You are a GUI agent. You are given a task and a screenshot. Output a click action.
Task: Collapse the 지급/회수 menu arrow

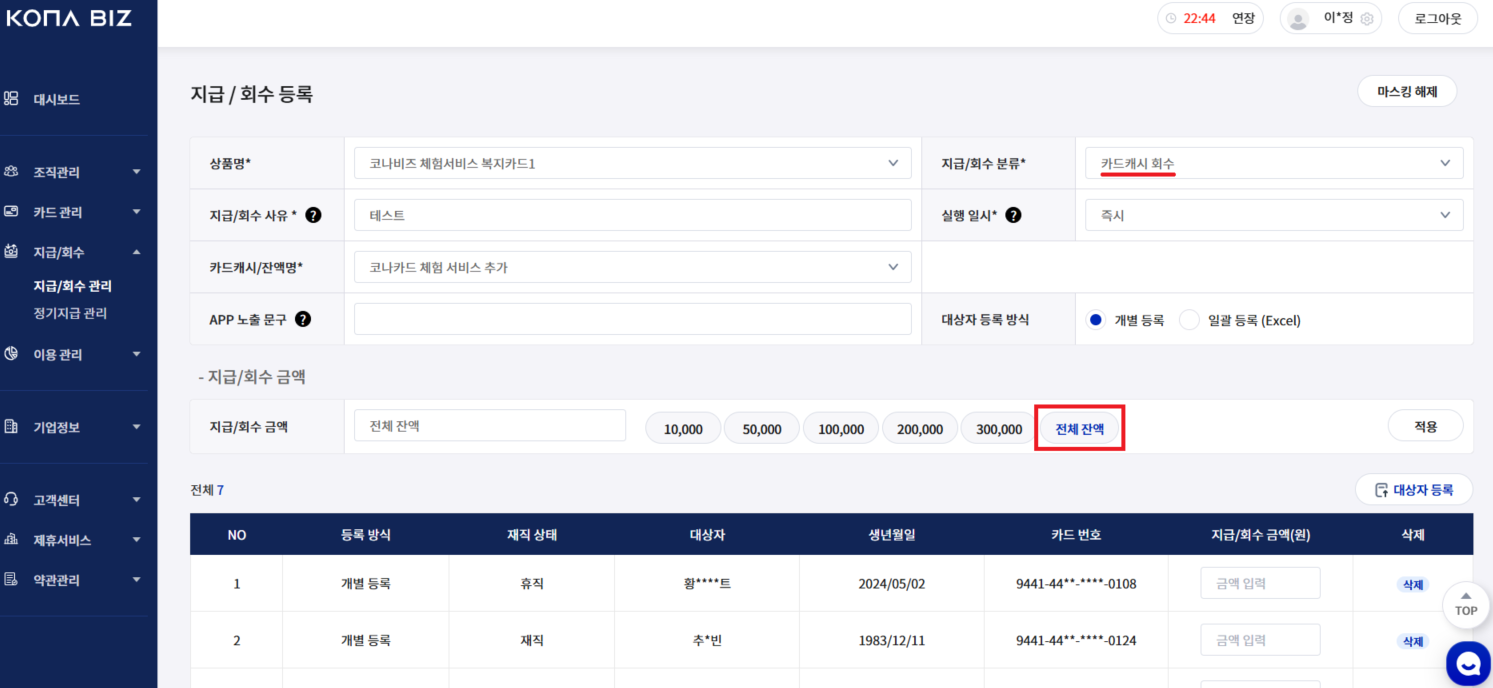coord(137,252)
